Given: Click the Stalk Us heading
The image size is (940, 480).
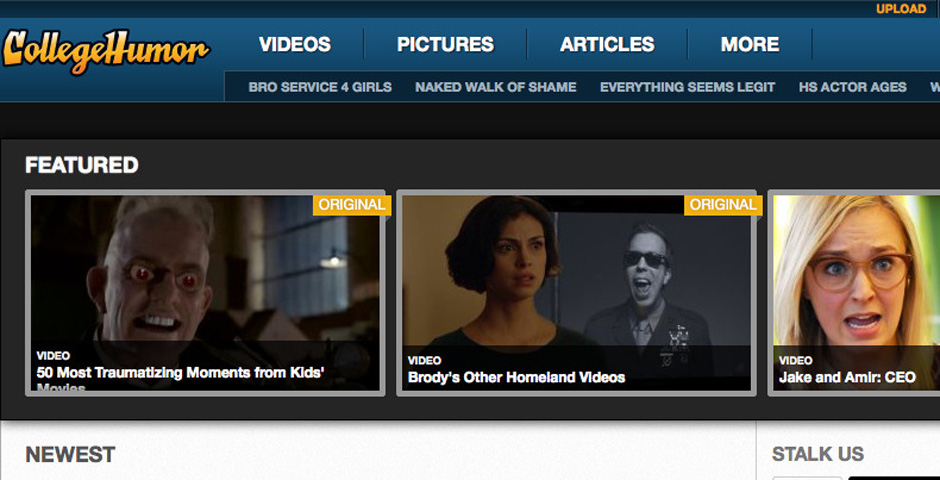Looking at the screenshot, I should (x=818, y=454).
